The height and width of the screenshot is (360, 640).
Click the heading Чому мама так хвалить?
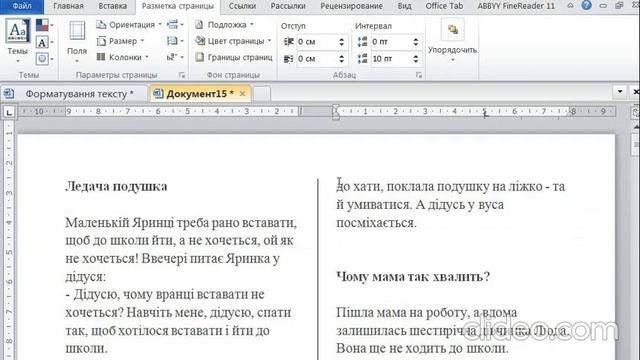tap(413, 277)
